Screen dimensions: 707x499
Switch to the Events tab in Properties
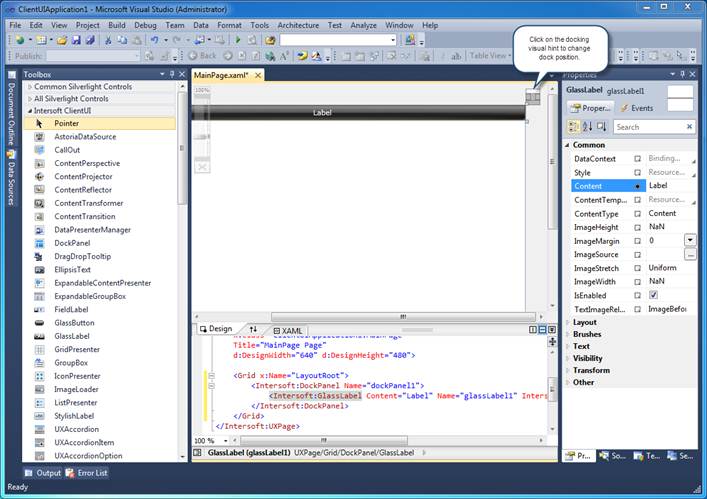(637, 108)
